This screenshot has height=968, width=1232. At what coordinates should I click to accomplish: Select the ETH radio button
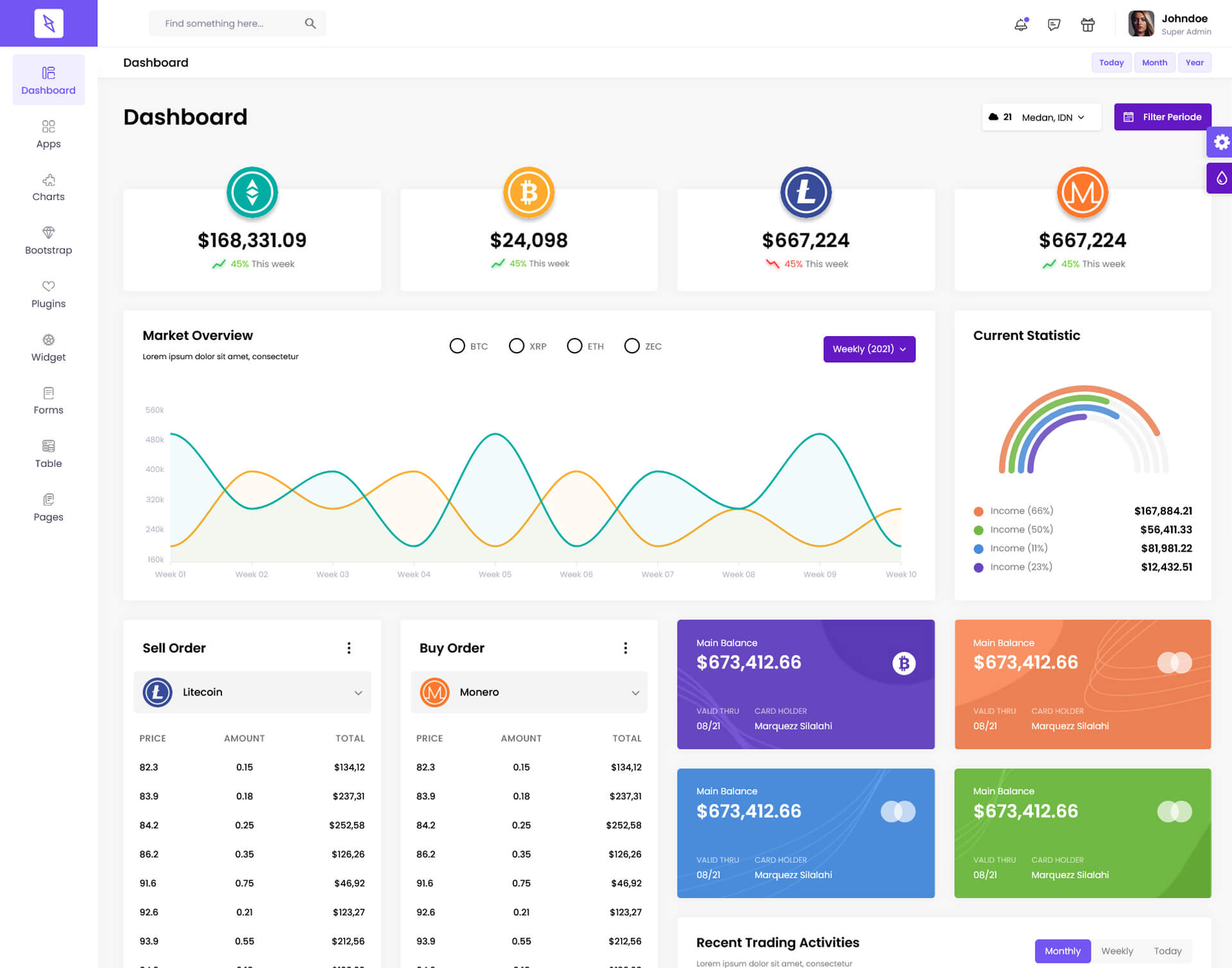click(x=574, y=346)
